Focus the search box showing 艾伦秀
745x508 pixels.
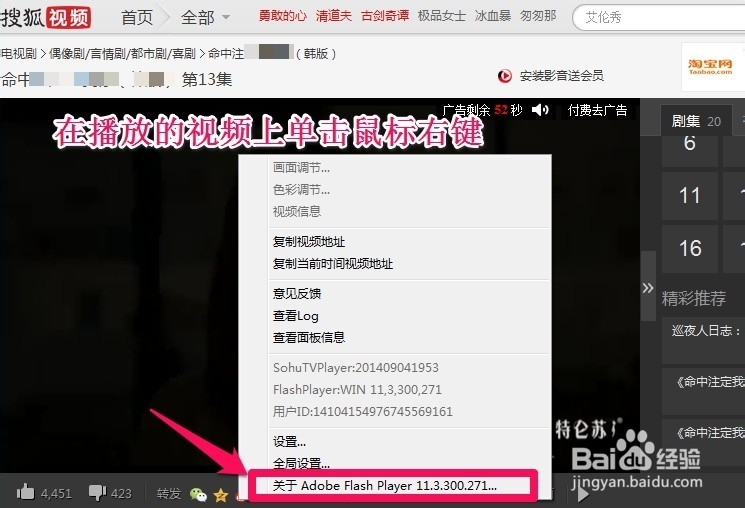tap(659, 18)
